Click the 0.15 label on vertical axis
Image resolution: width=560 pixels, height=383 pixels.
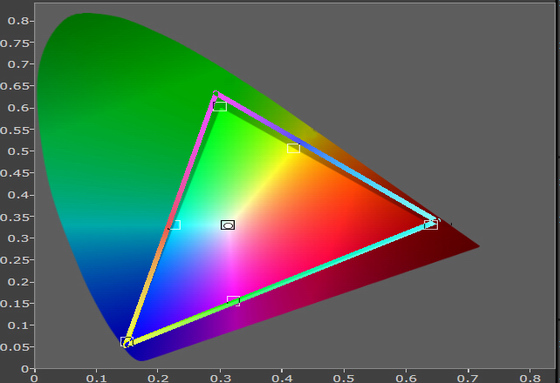point(14,304)
